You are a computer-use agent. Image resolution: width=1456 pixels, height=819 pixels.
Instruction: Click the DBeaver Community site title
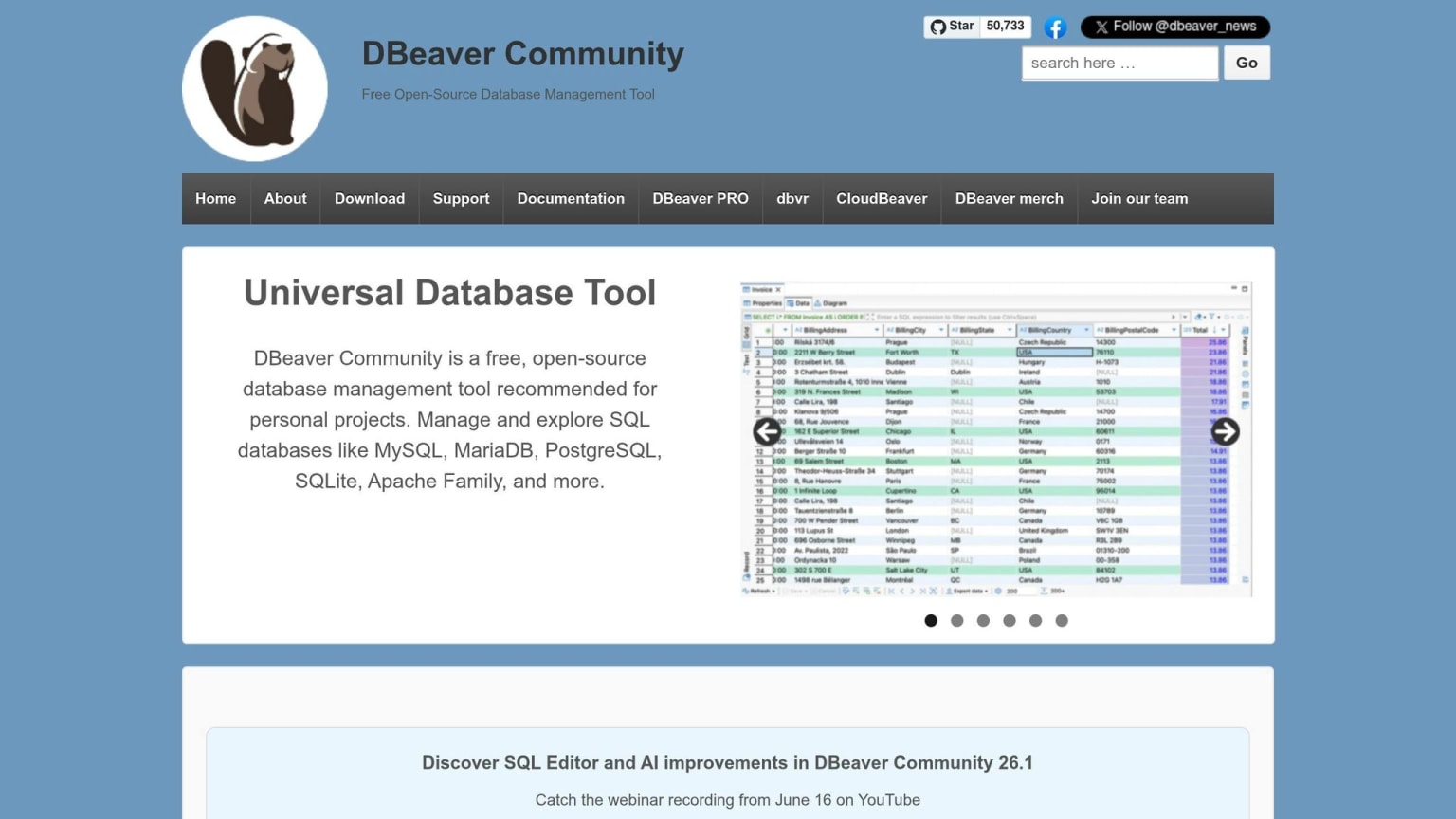pos(522,54)
